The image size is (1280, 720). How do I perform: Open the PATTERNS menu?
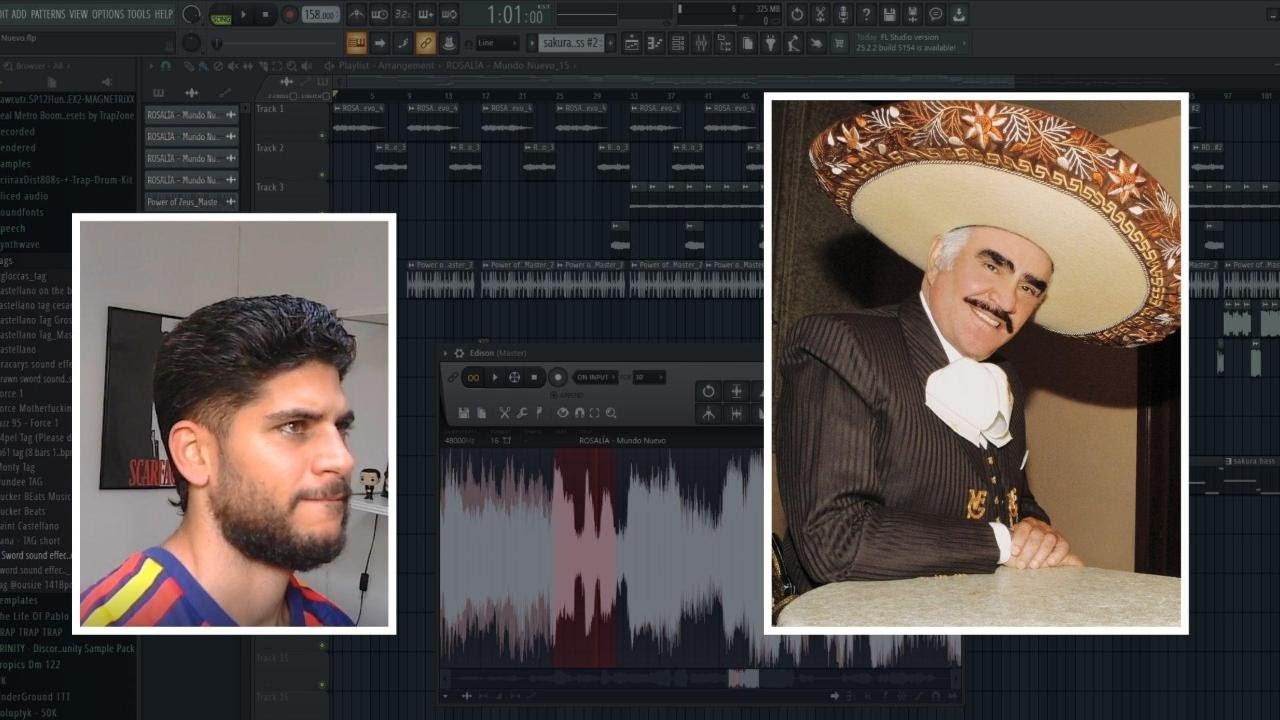48,14
